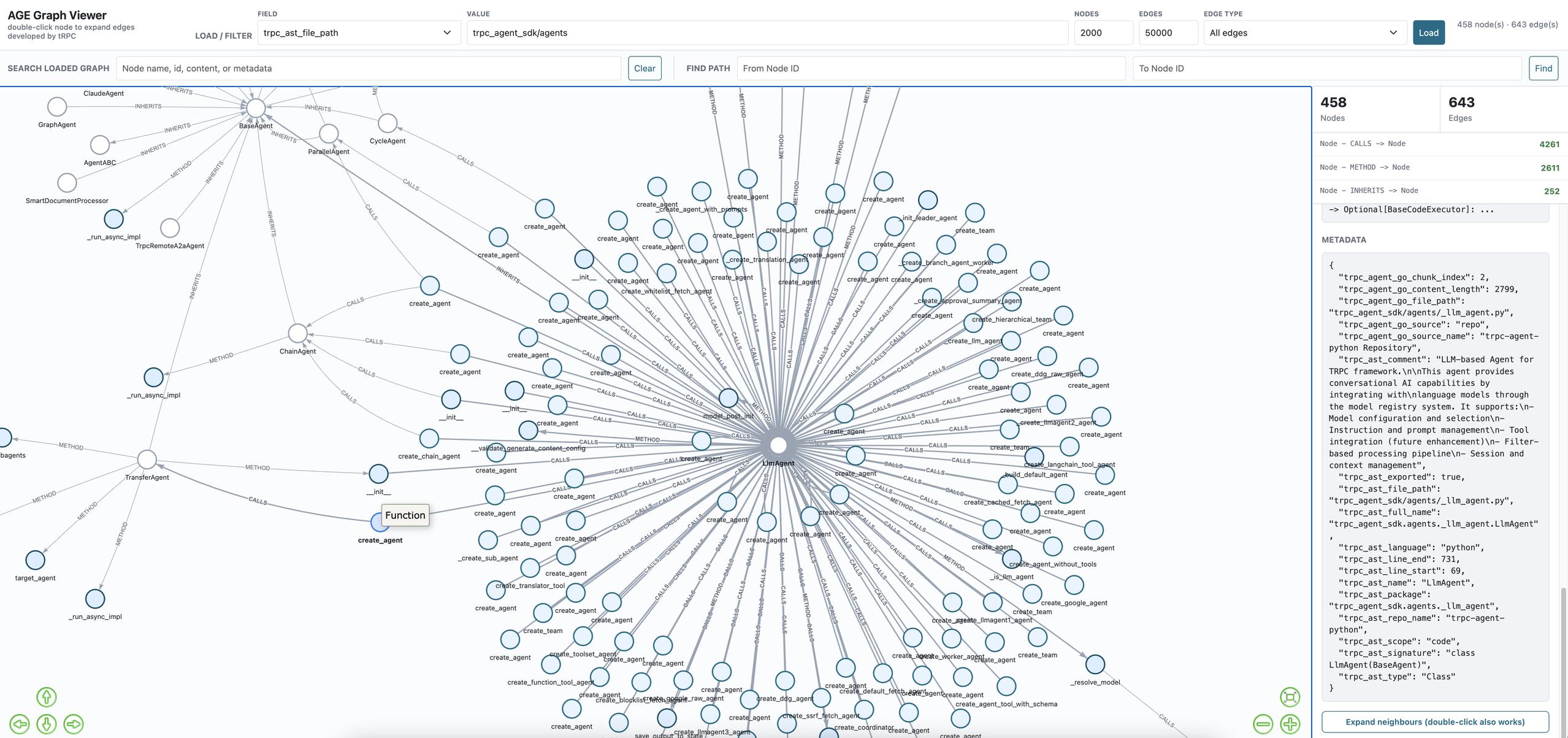1568x738 pixels.
Task: Select the central LlmAgent node
Action: 778,445
